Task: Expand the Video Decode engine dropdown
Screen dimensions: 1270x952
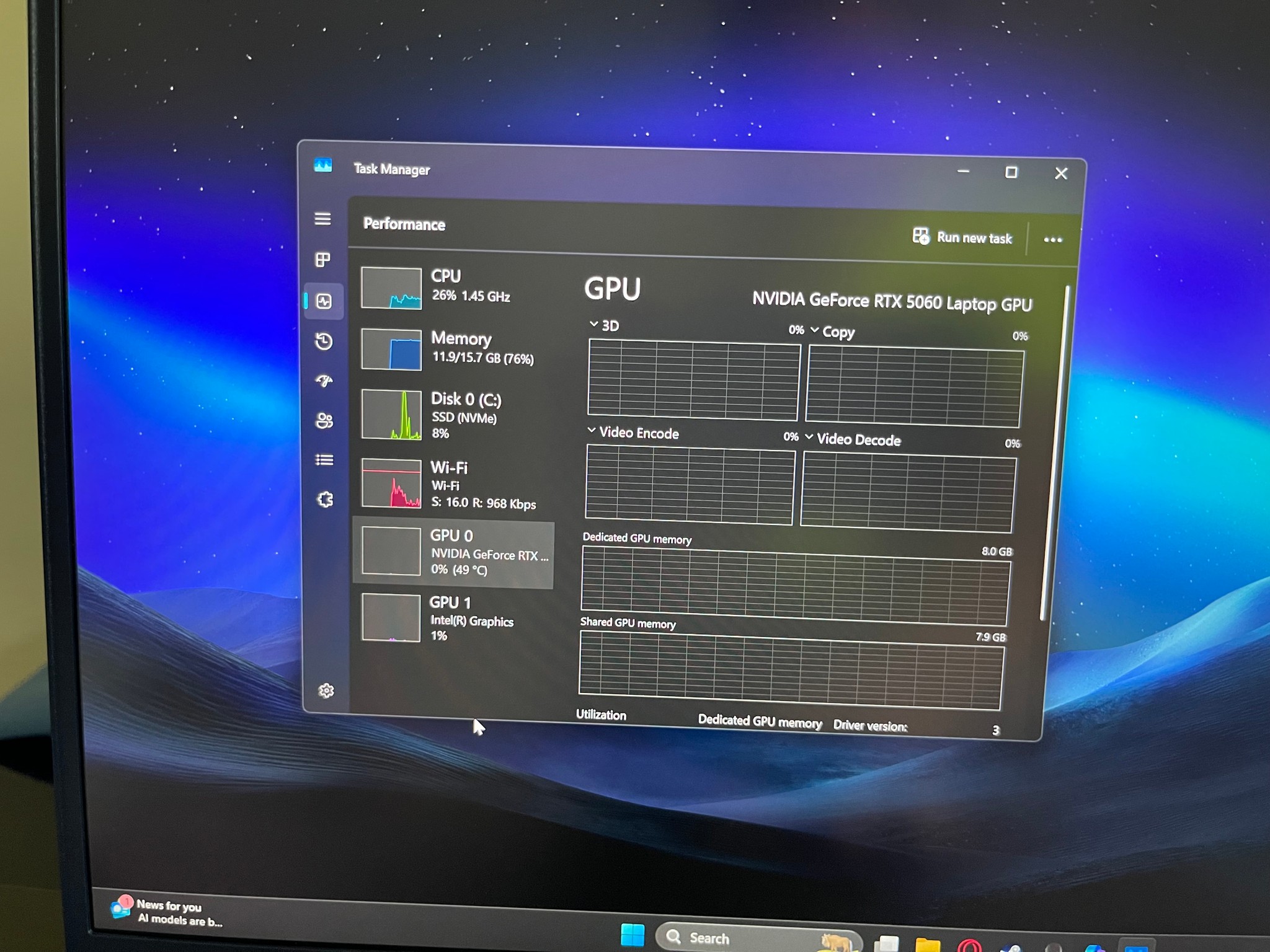Action: coord(809,437)
